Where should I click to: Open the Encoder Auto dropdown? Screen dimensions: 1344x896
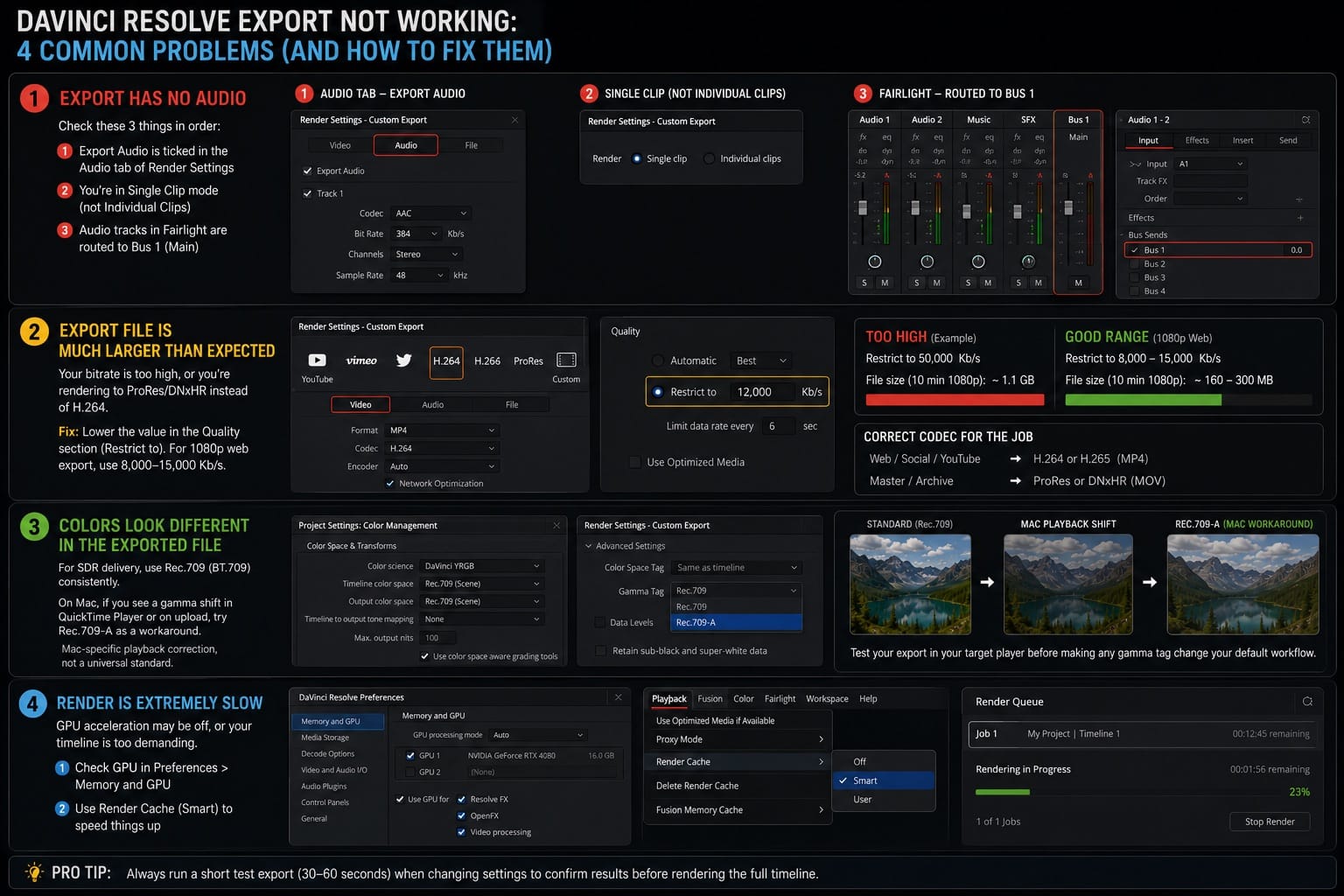(x=443, y=466)
